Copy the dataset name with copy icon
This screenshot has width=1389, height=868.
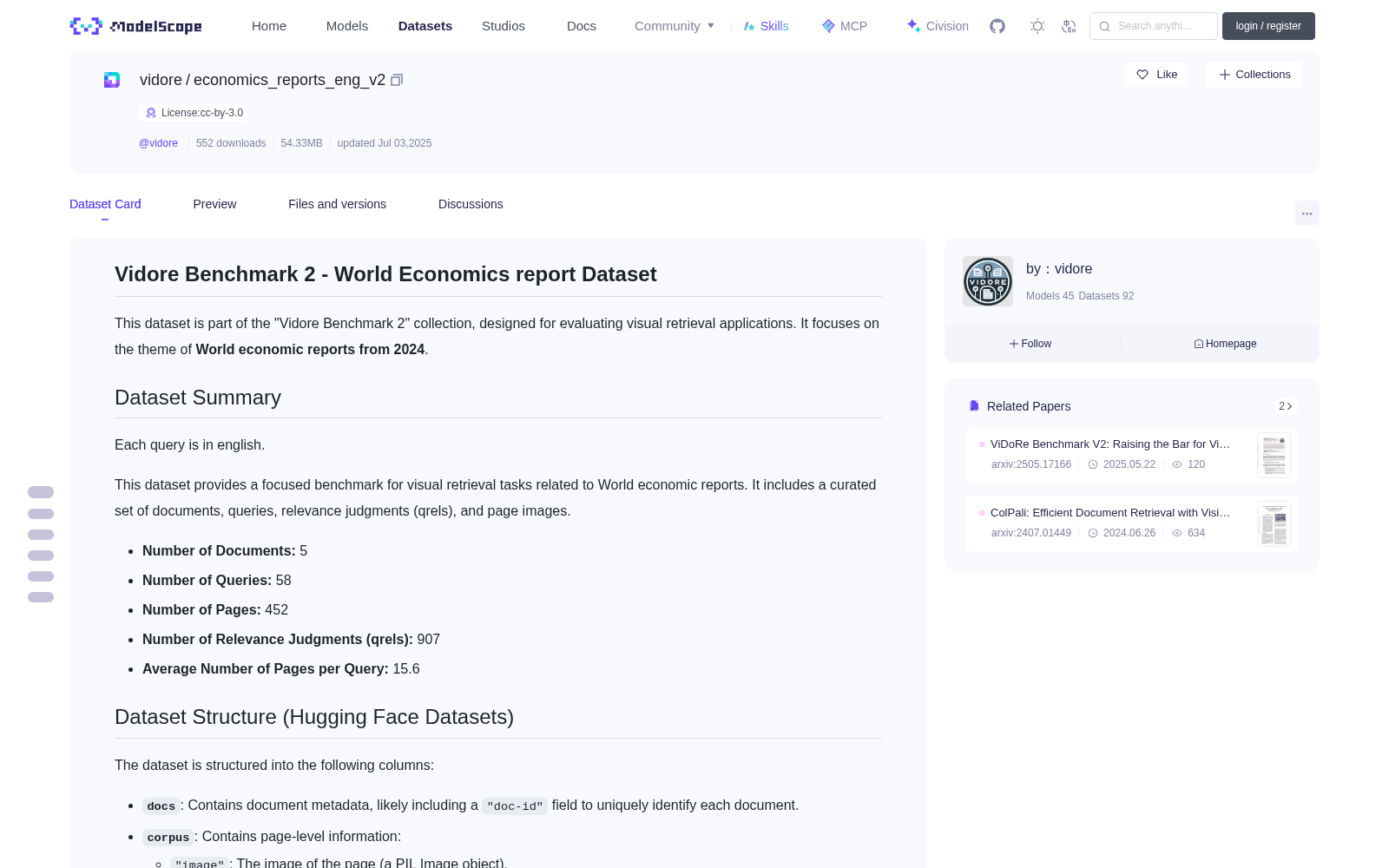coord(397,80)
